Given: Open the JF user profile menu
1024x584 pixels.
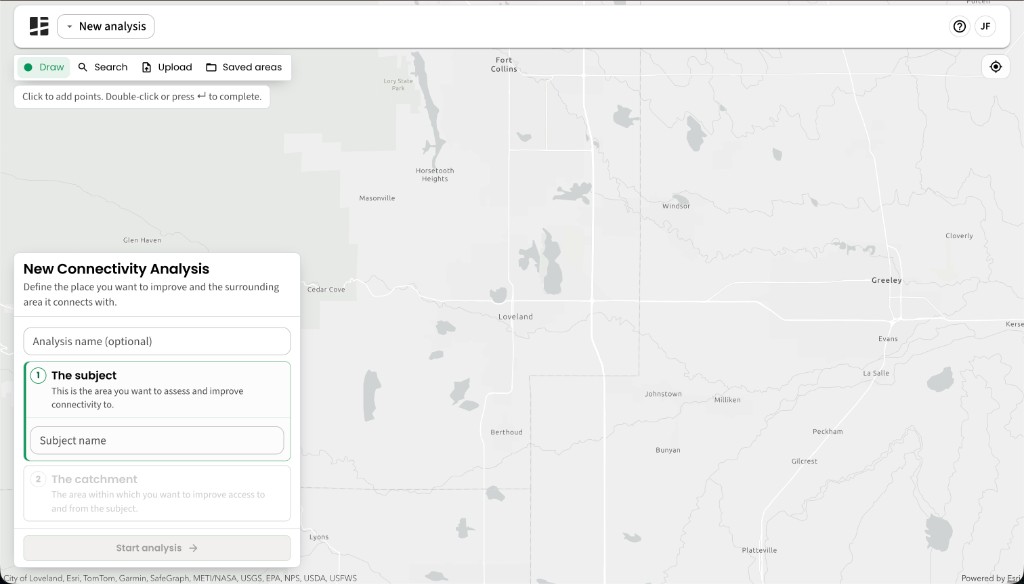Looking at the screenshot, I should pos(985,26).
